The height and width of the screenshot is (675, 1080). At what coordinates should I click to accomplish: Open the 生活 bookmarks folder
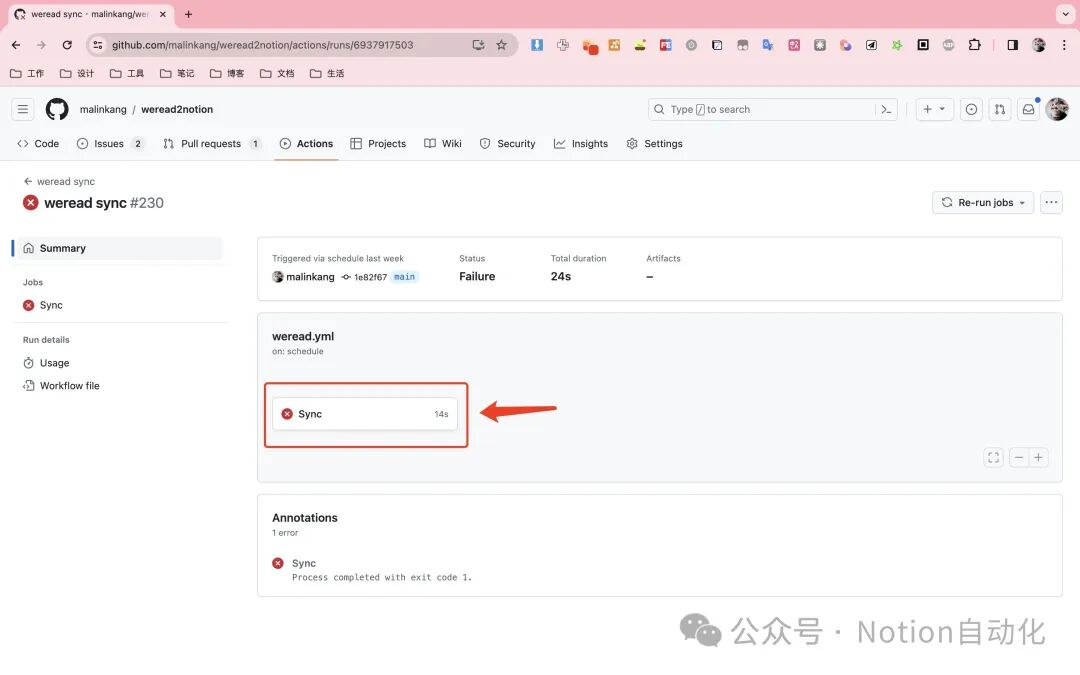(327, 73)
